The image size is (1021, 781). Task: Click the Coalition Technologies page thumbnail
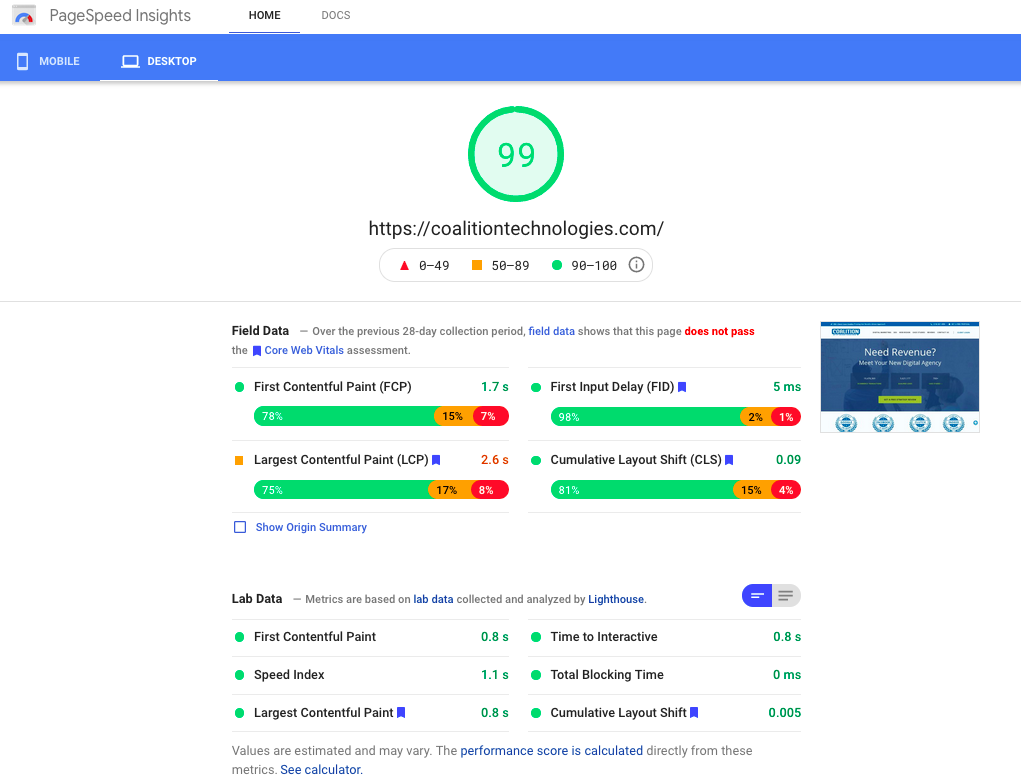tap(899, 377)
